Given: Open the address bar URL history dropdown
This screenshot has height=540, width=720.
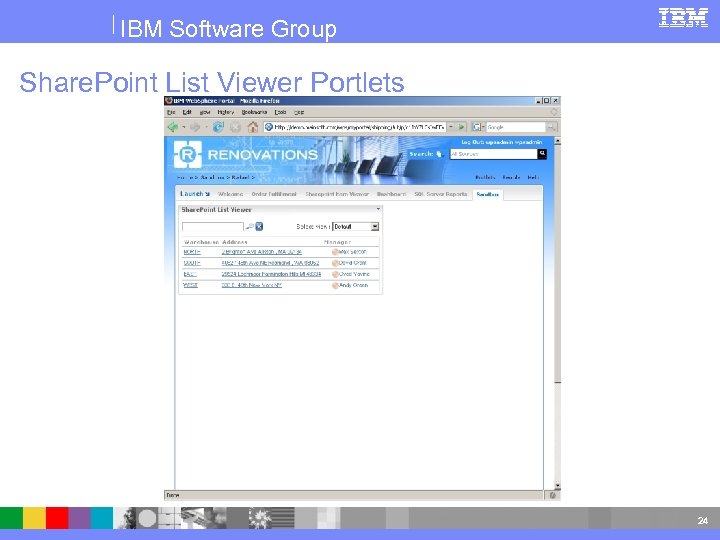Looking at the screenshot, I should pos(451,127).
